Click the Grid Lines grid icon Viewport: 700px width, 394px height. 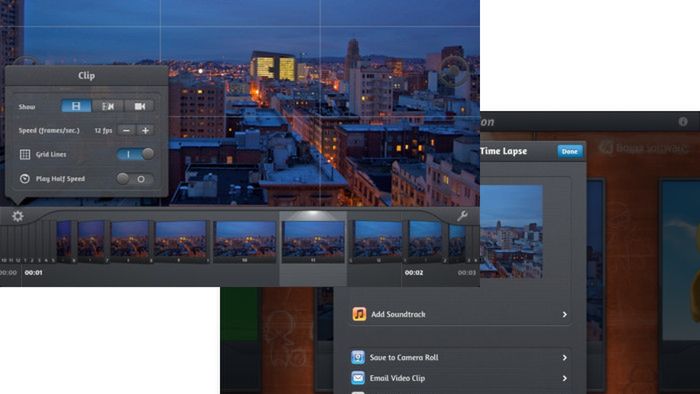point(25,154)
